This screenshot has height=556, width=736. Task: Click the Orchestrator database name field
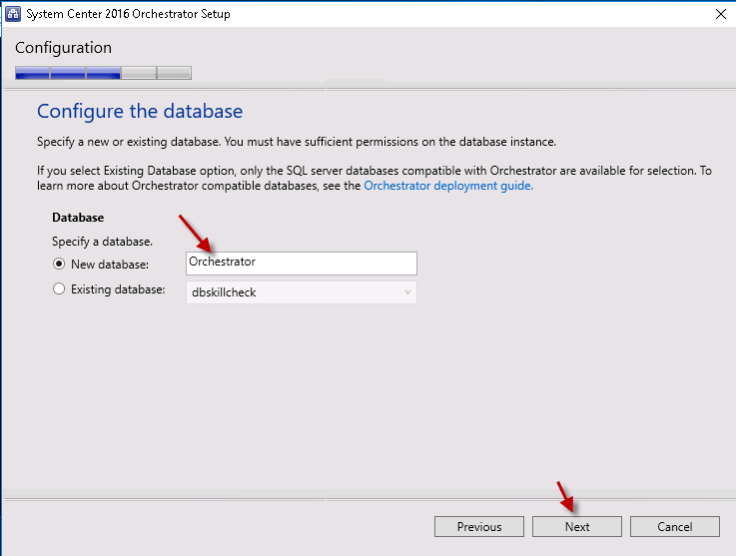click(x=301, y=262)
